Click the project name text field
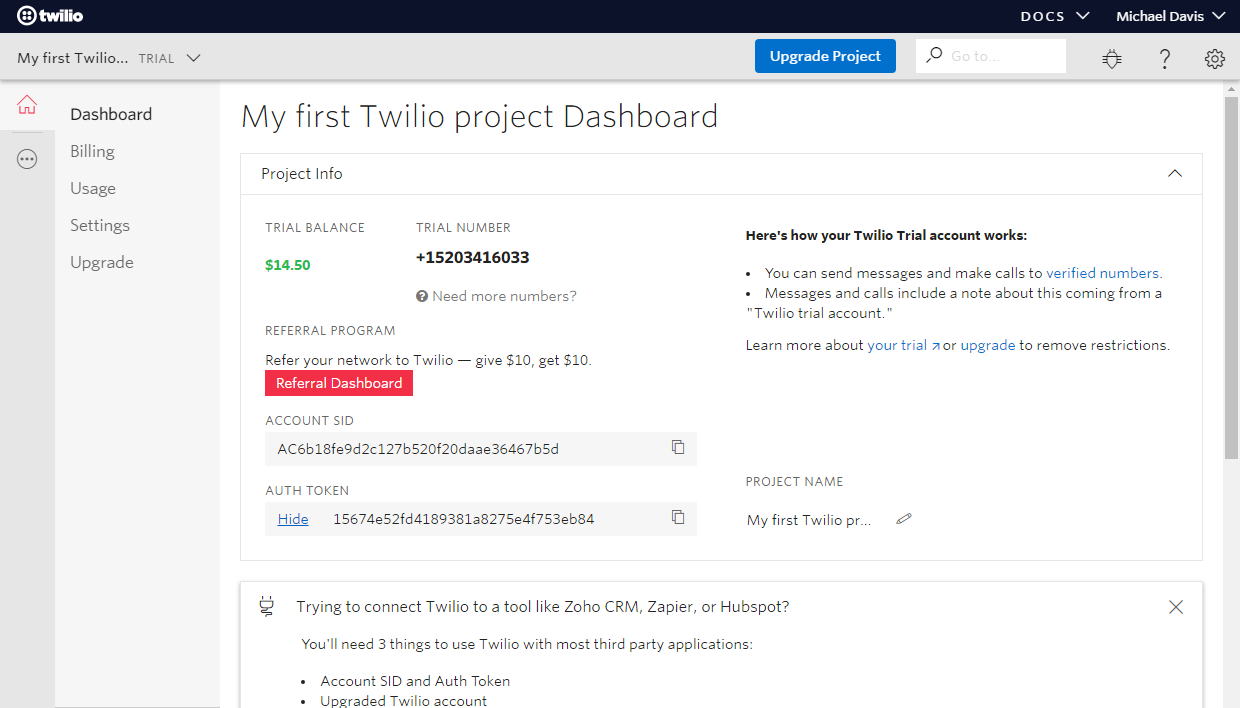 pos(809,520)
